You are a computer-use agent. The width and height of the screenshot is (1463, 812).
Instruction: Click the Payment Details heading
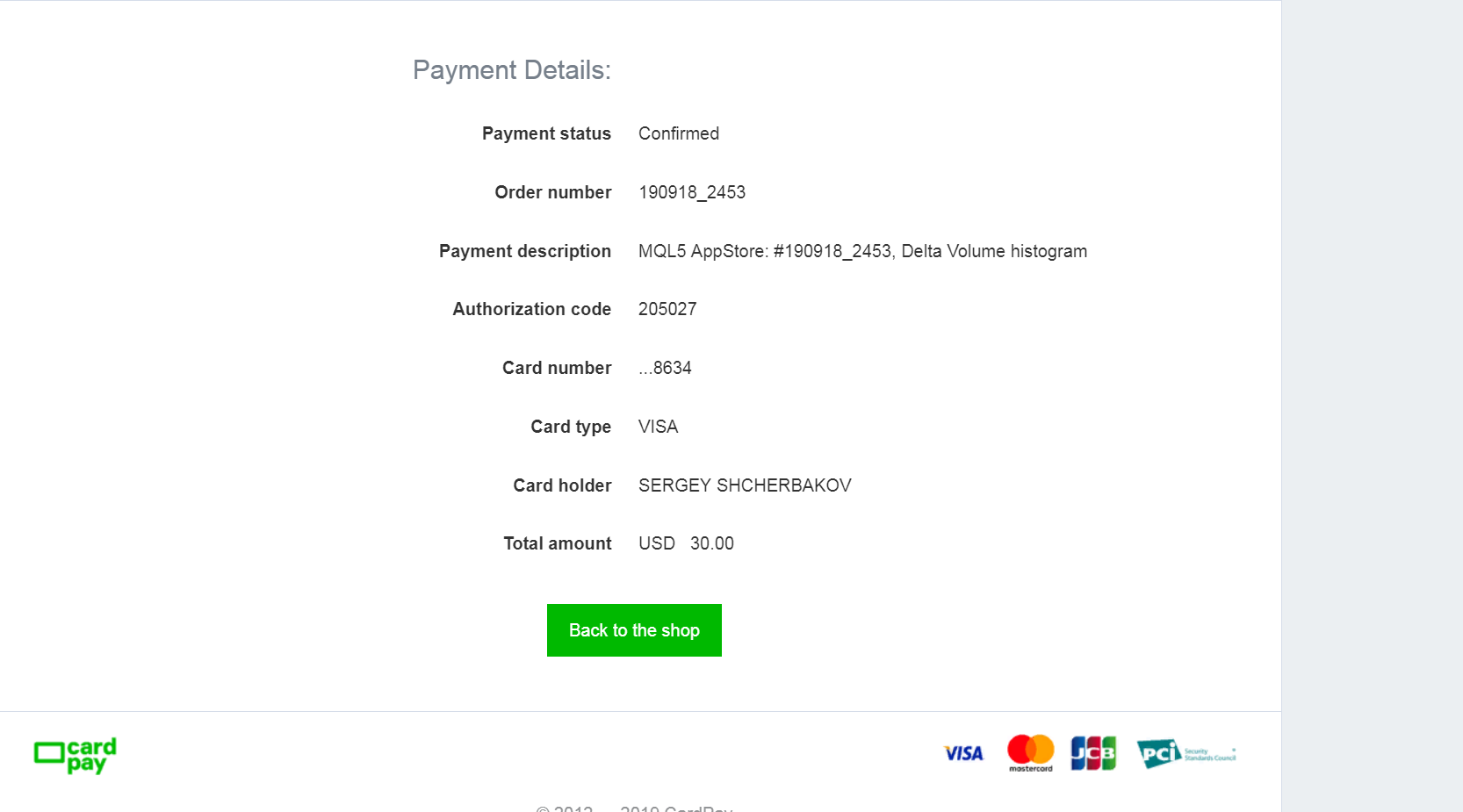511,70
